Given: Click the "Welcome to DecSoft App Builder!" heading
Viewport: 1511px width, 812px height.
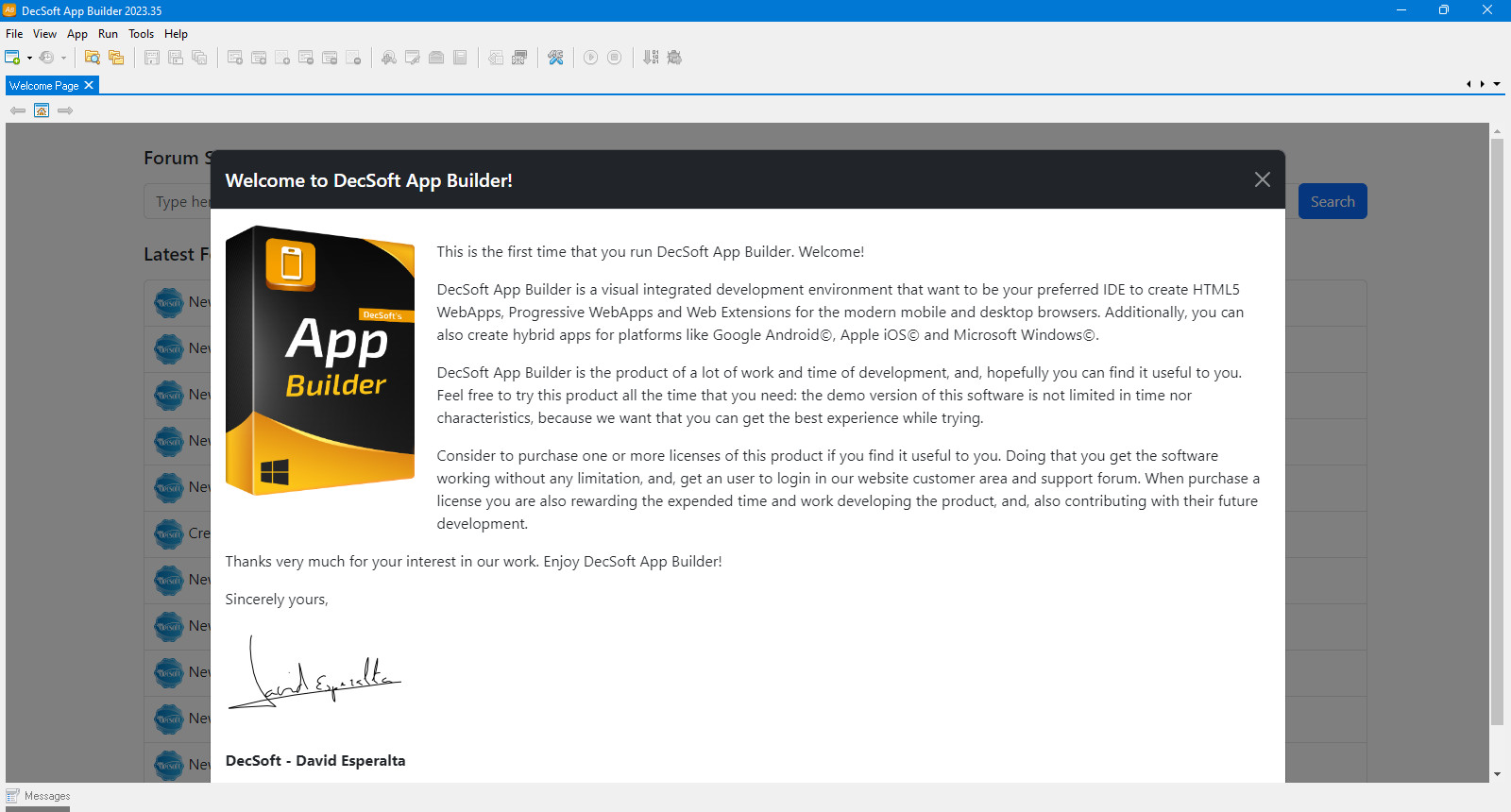Looking at the screenshot, I should click(369, 180).
